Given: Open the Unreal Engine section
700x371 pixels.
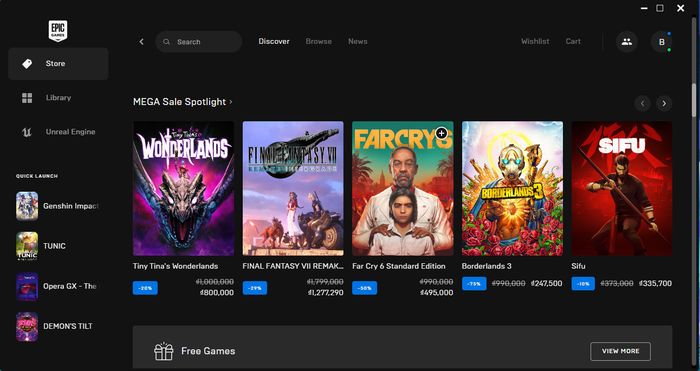Looking at the screenshot, I should pyautogui.click(x=58, y=132).
